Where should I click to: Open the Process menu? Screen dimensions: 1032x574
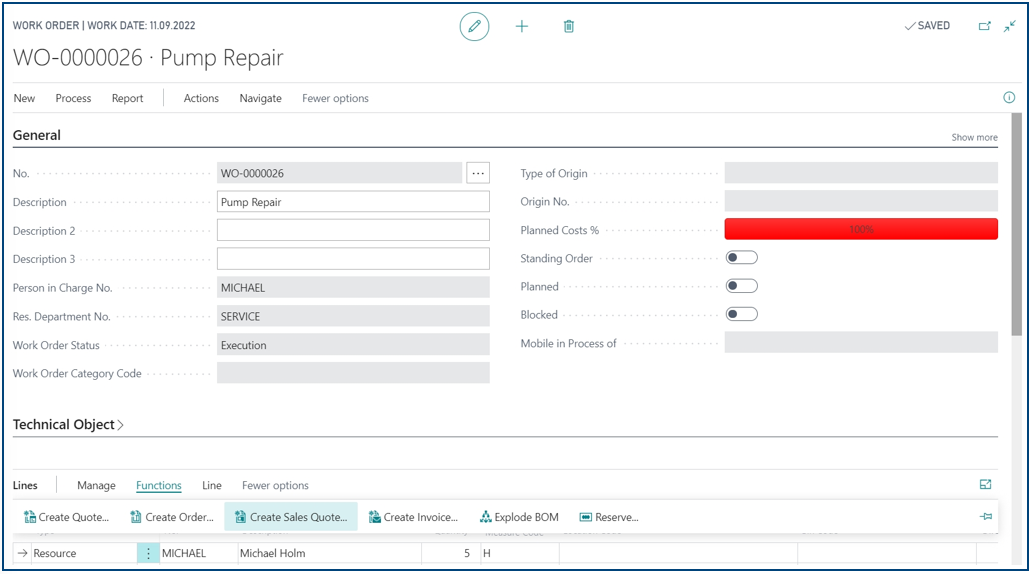pos(73,98)
